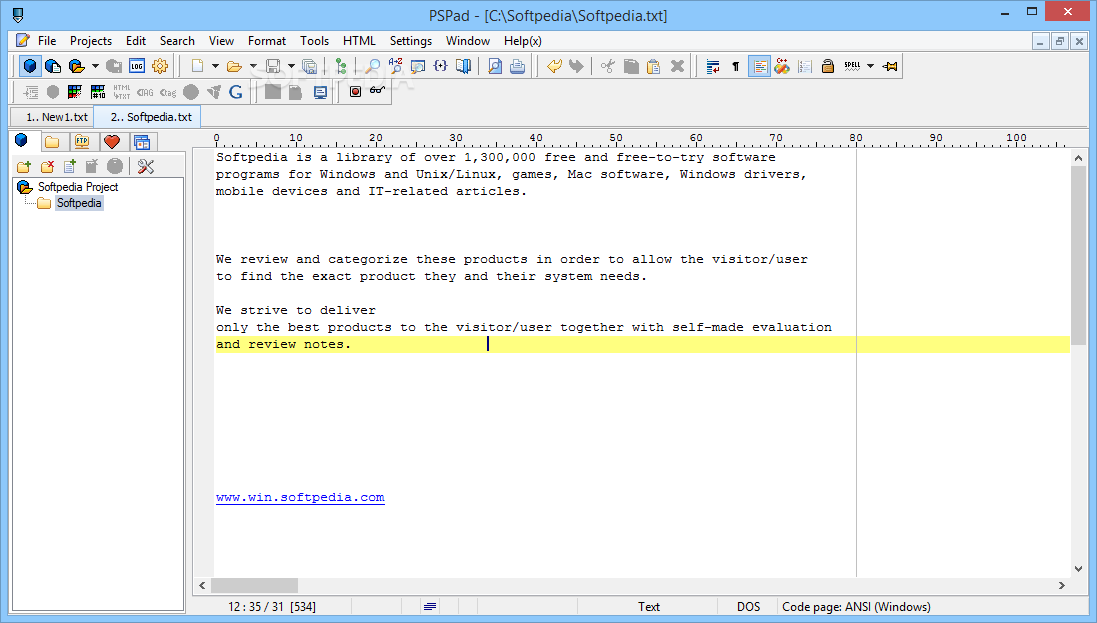Click the remove folder icon with red X
This screenshot has height=623, width=1097.
47,166
